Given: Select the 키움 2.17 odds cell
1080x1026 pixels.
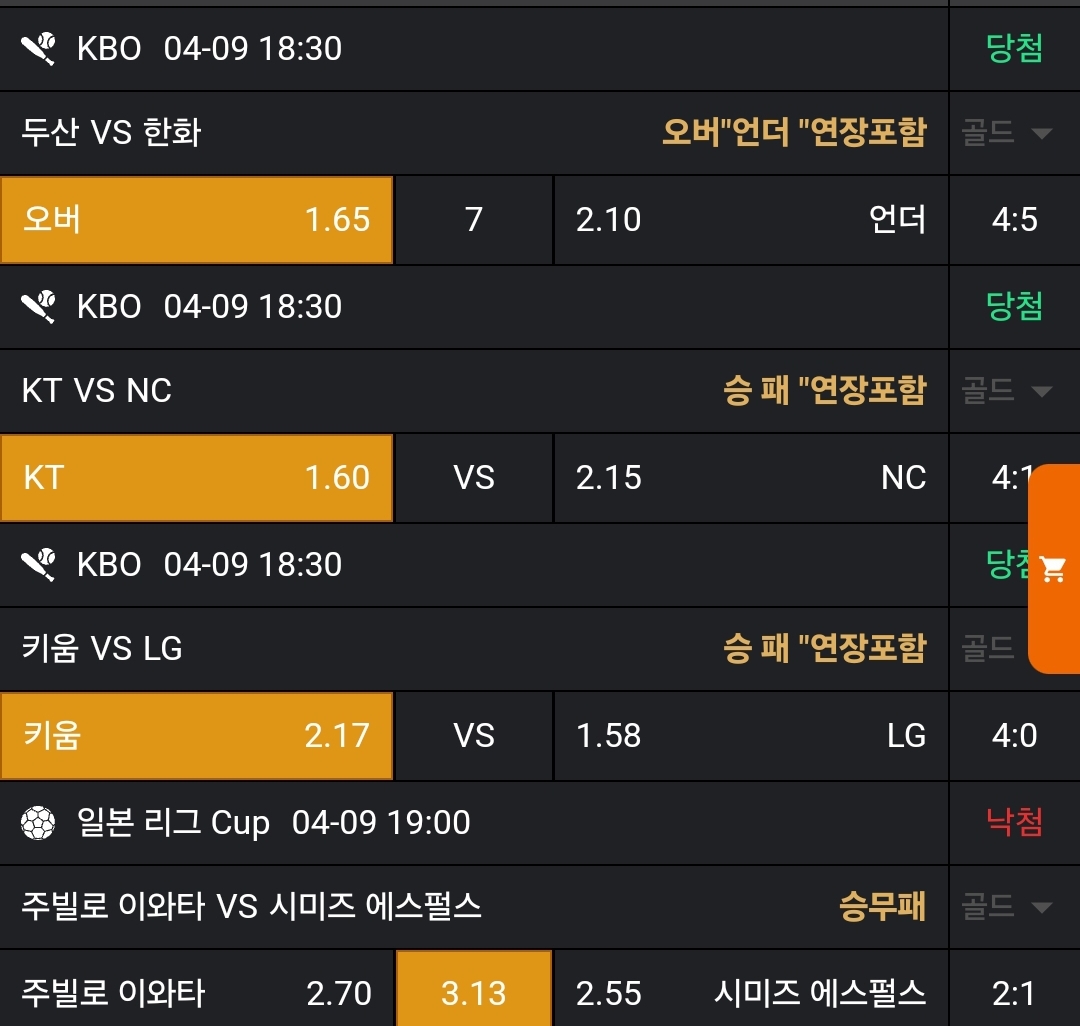Looking at the screenshot, I should pyautogui.click(x=196, y=736).
